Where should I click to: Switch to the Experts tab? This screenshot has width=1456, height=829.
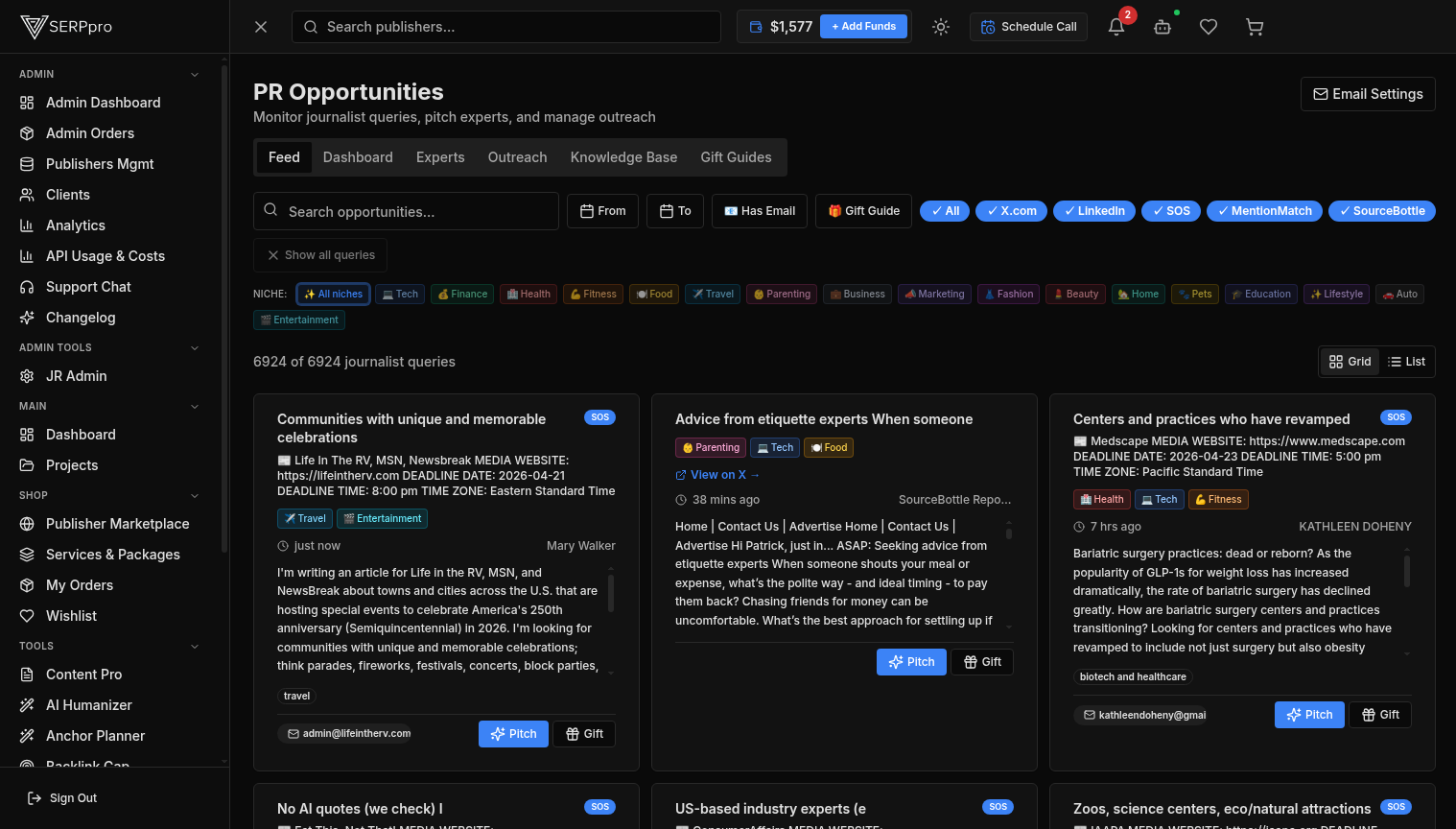click(440, 156)
